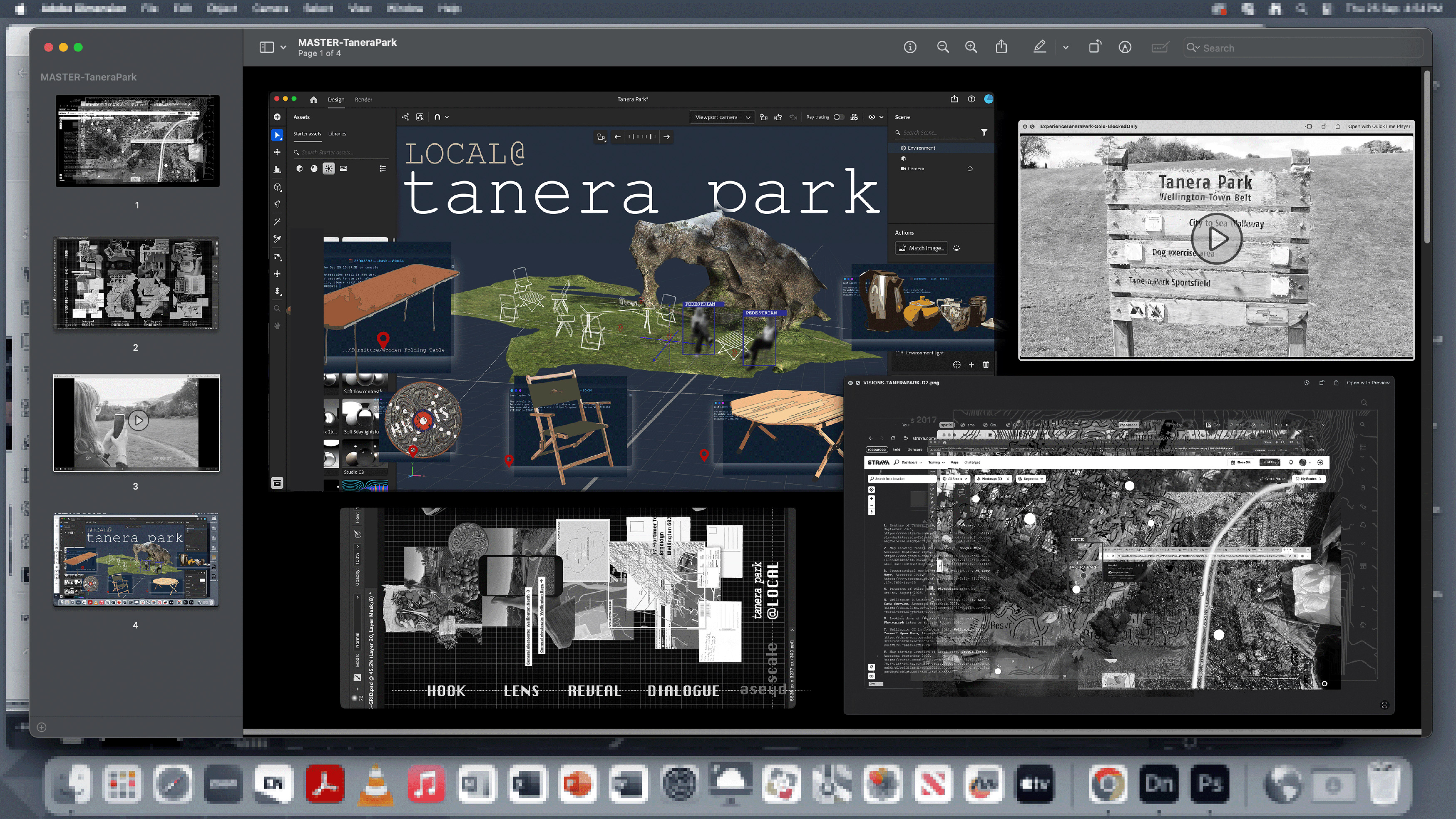The width and height of the screenshot is (1456, 819).
Task: Click the Match Image button
Action: click(x=921, y=248)
